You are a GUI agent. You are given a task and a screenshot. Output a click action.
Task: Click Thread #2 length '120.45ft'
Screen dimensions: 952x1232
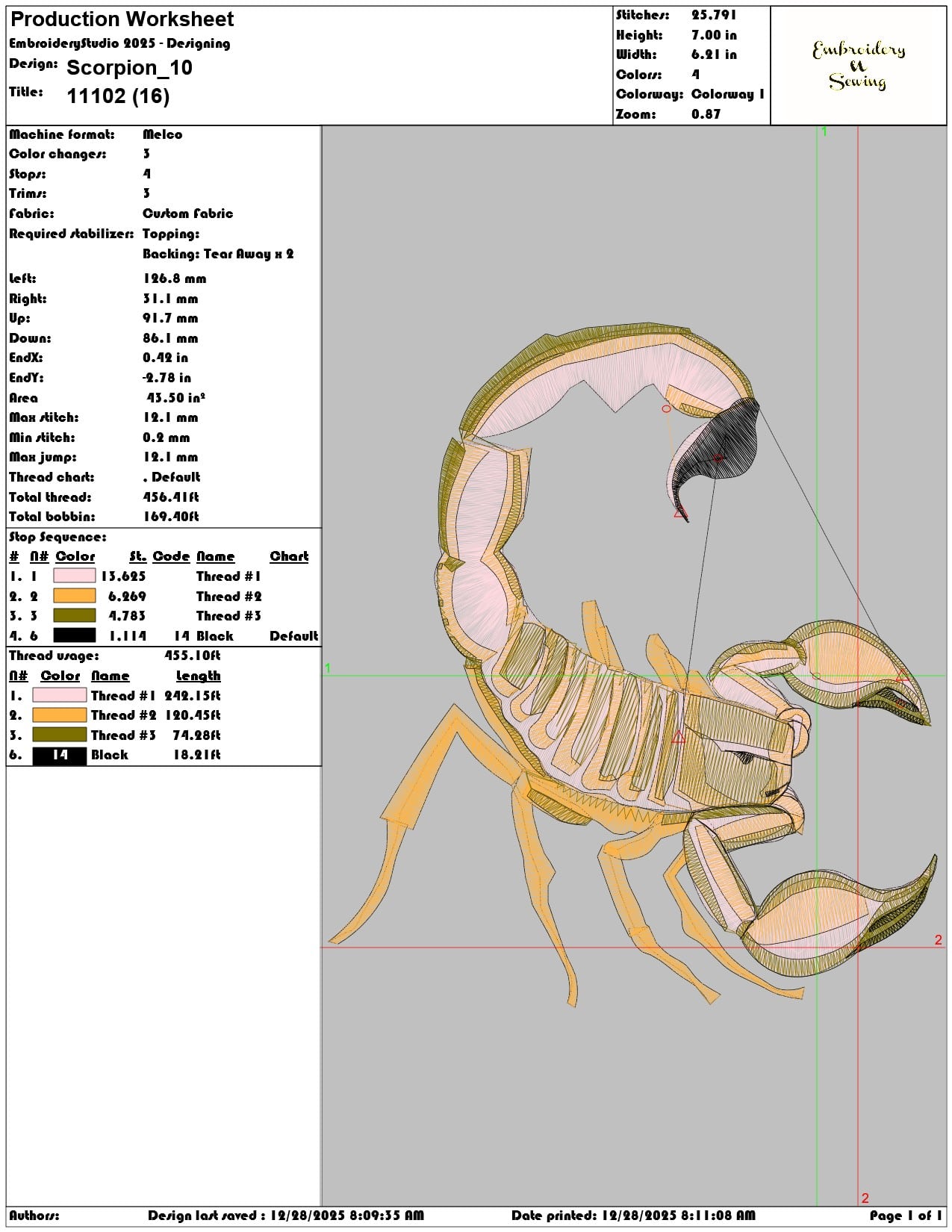point(193,715)
